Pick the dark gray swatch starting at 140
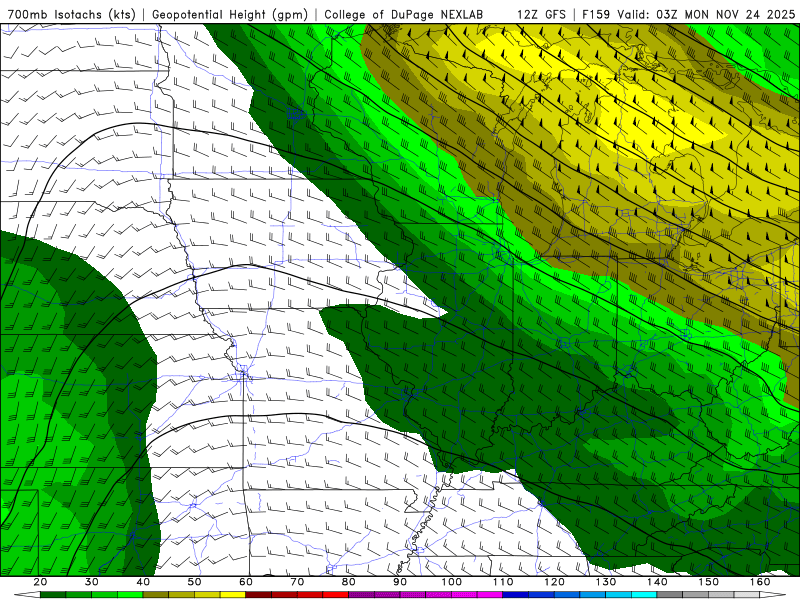Screen dimensions: 800x600 click(x=670, y=595)
